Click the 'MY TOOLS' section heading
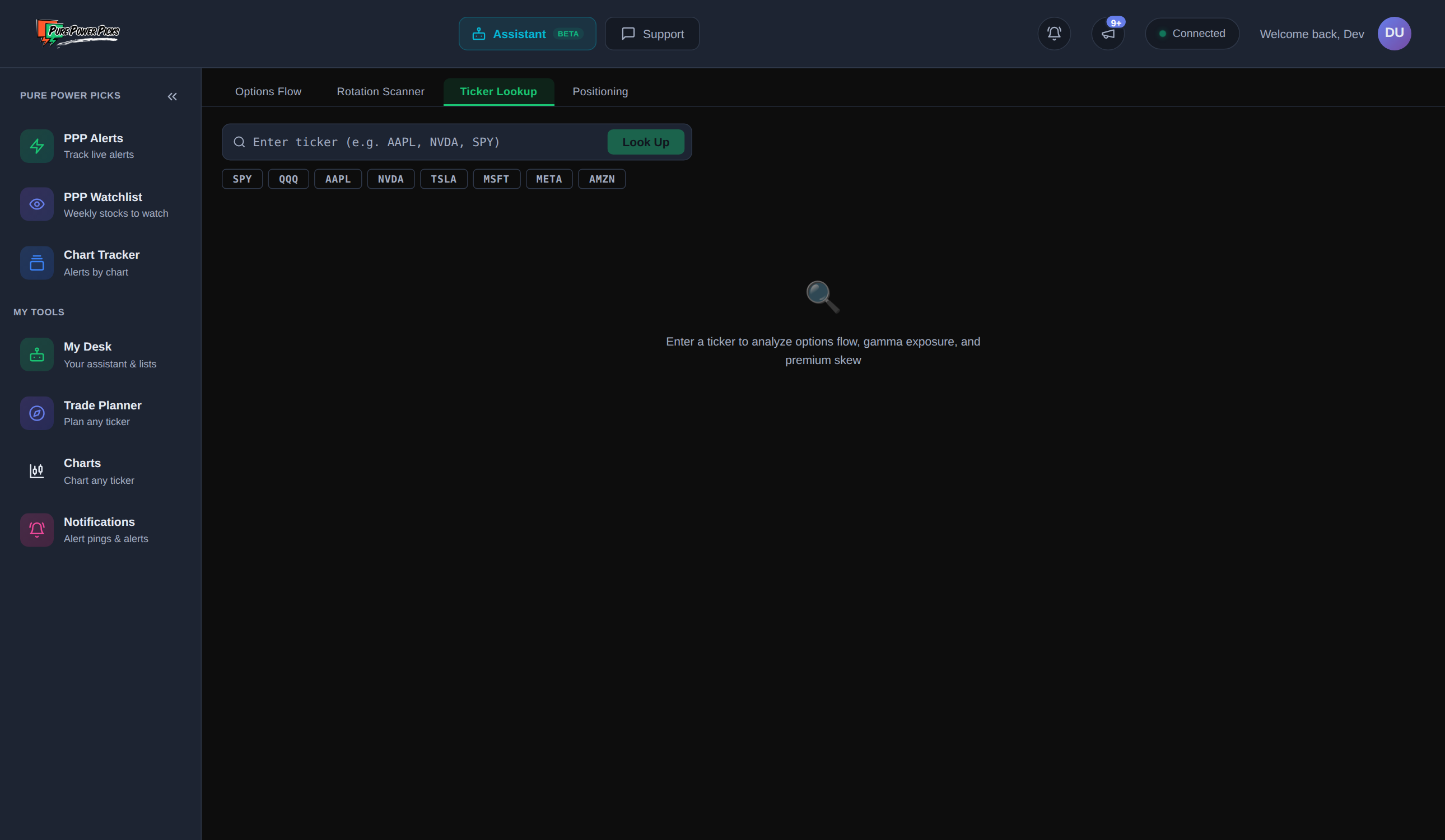Image resolution: width=1445 pixels, height=840 pixels. click(39, 312)
